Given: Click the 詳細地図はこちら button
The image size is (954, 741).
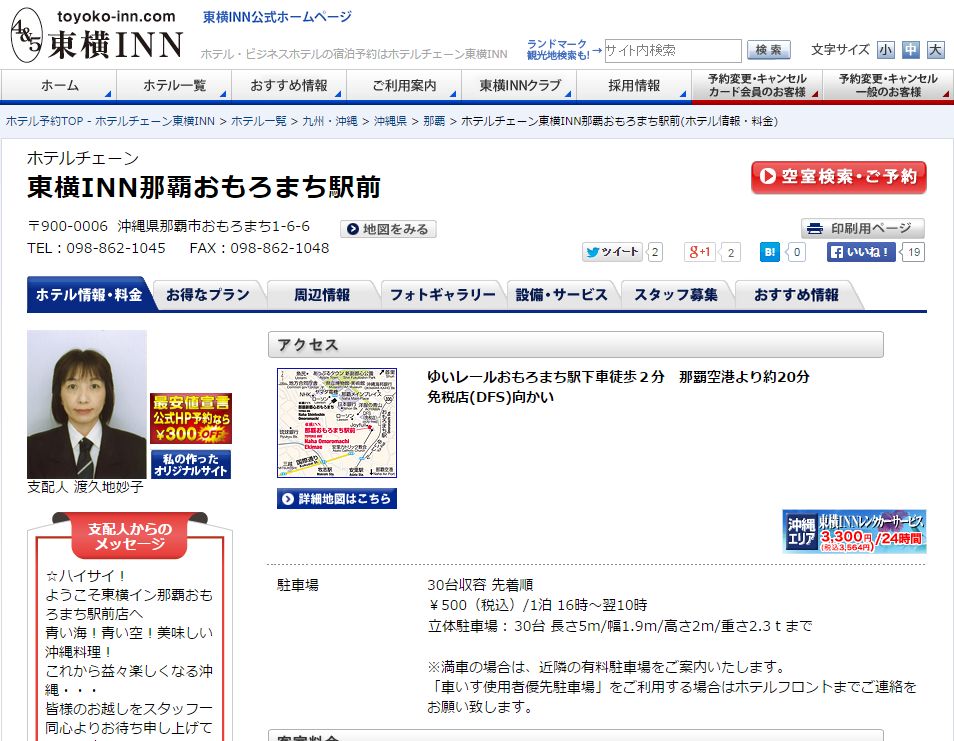Looking at the screenshot, I should click(x=336, y=499).
